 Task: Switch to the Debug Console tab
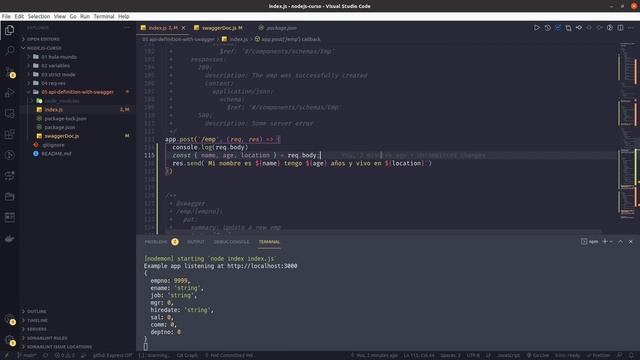click(231, 242)
